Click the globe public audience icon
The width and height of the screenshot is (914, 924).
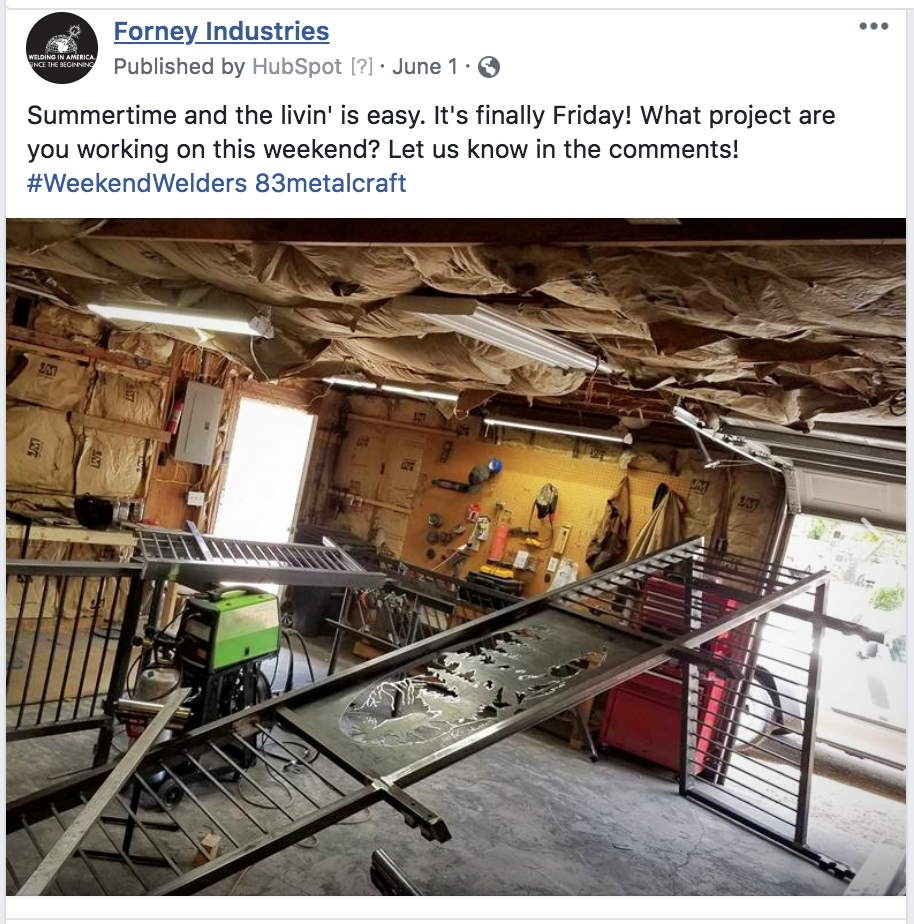[x=489, y=67]
